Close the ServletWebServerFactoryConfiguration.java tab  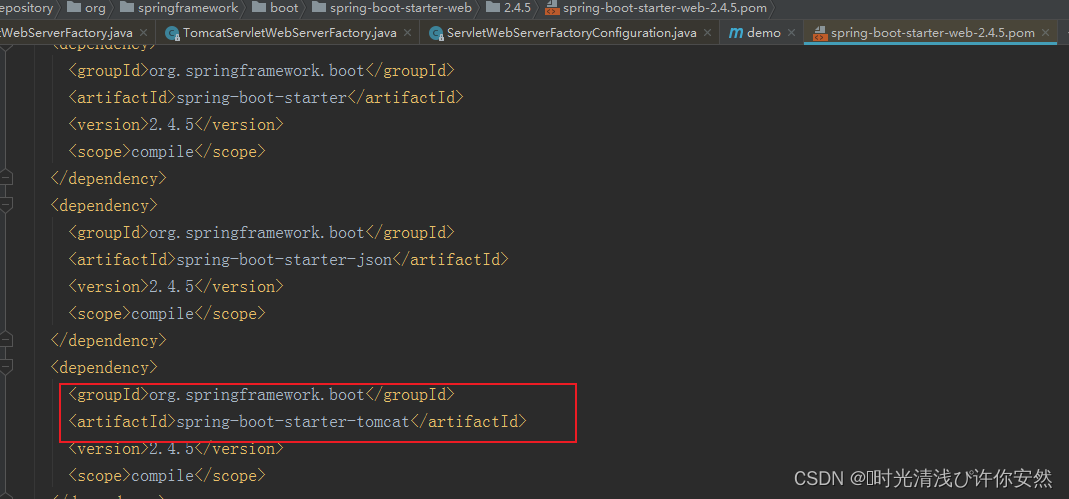click(708, 33)
